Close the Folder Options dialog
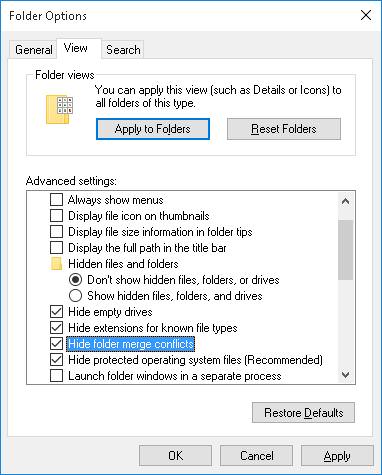The width and height of the screenshot is (382, 475). coord(366,15)
